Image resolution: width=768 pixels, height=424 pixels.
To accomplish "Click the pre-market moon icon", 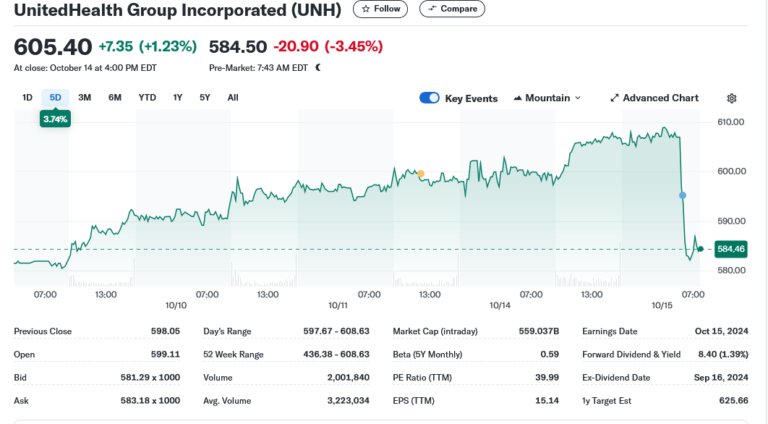I will (x=318, y=68).
